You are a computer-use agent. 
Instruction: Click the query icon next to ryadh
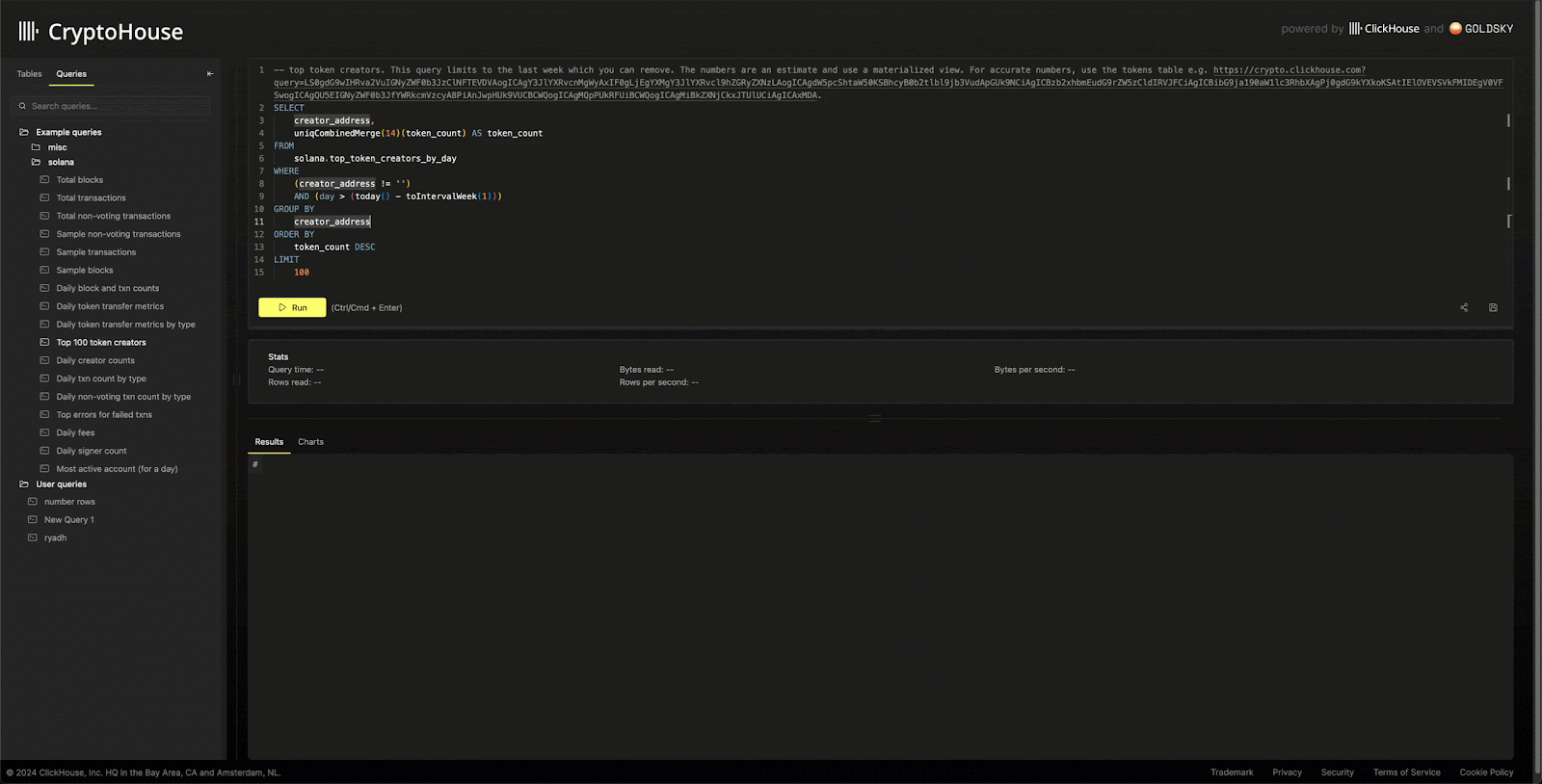33,537
